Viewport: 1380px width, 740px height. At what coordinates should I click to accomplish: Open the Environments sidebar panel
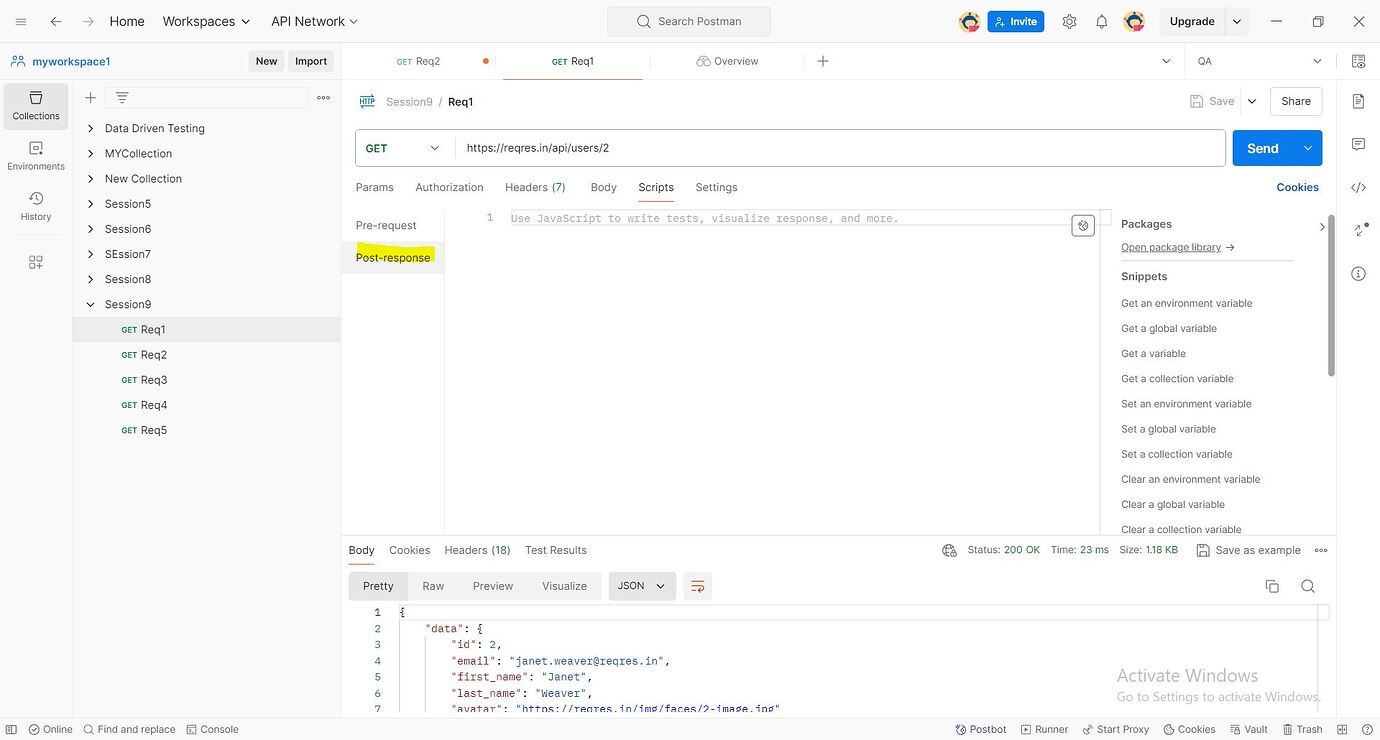click(x=36, y=156)
